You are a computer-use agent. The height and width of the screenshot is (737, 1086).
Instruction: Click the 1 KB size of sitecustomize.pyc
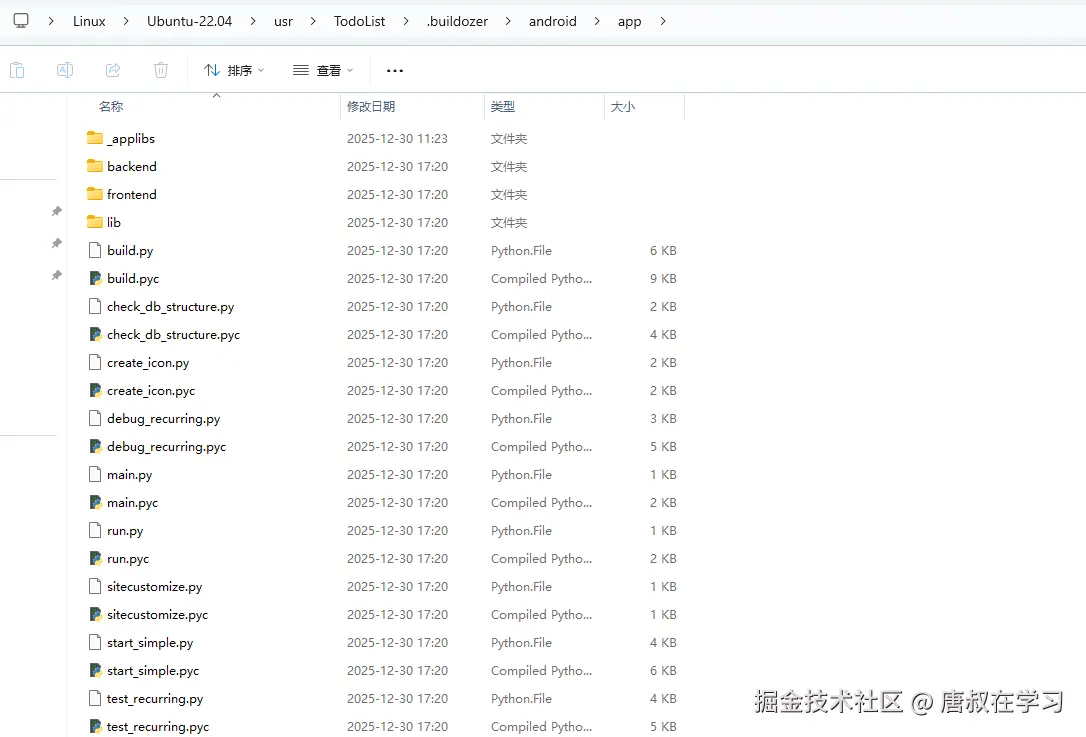(663, 614)
